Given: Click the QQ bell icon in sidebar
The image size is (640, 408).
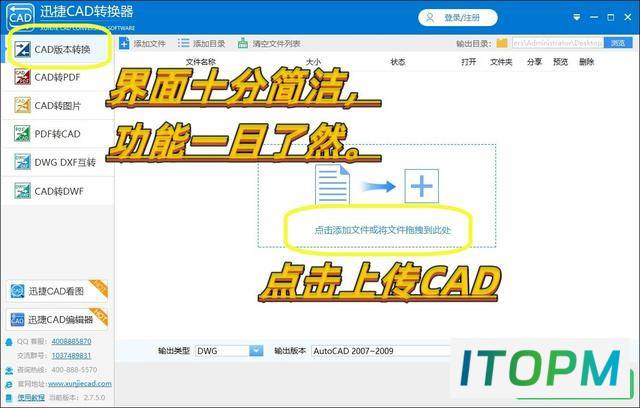Looking at the screenshot, I should tap(9, 342).
